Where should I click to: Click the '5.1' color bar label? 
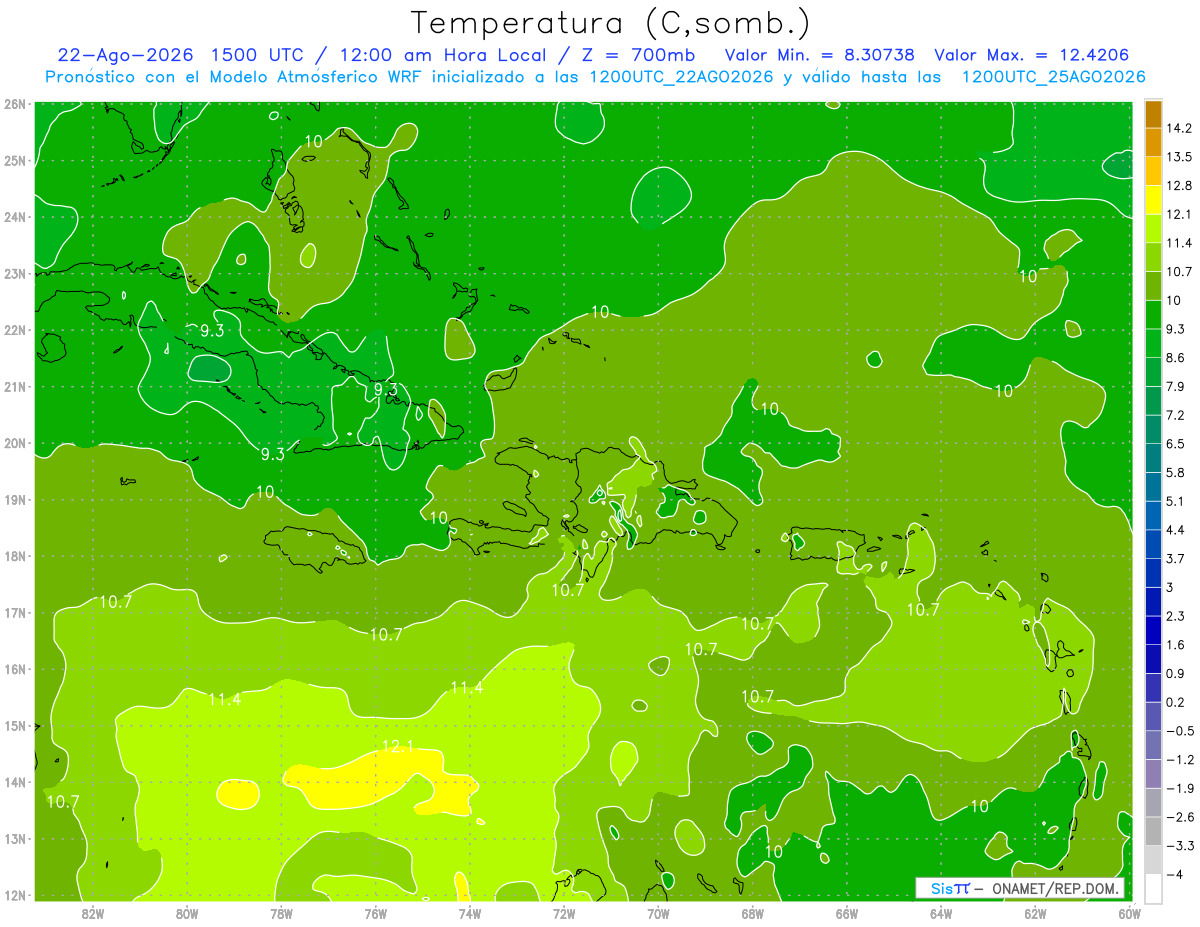click(1176, 500)
